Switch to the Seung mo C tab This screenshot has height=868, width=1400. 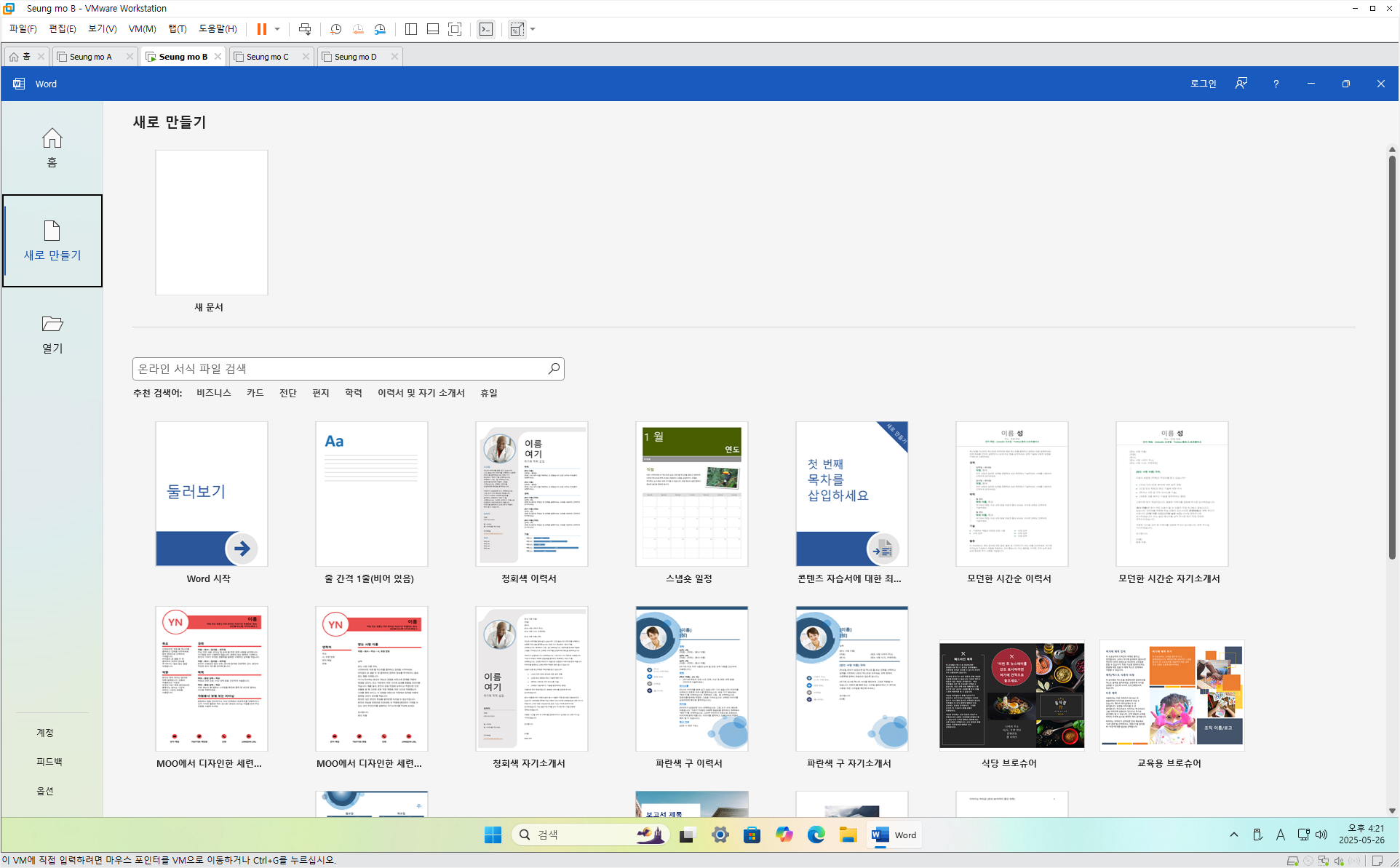tap(267, 57)
